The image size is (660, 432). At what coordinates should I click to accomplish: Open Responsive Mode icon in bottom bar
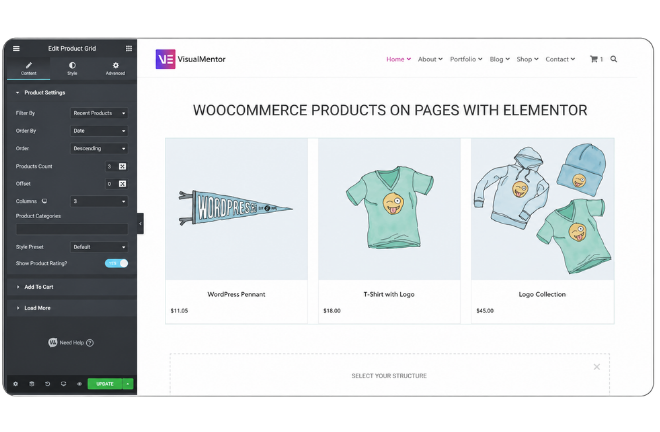click(x=64, y=384)
